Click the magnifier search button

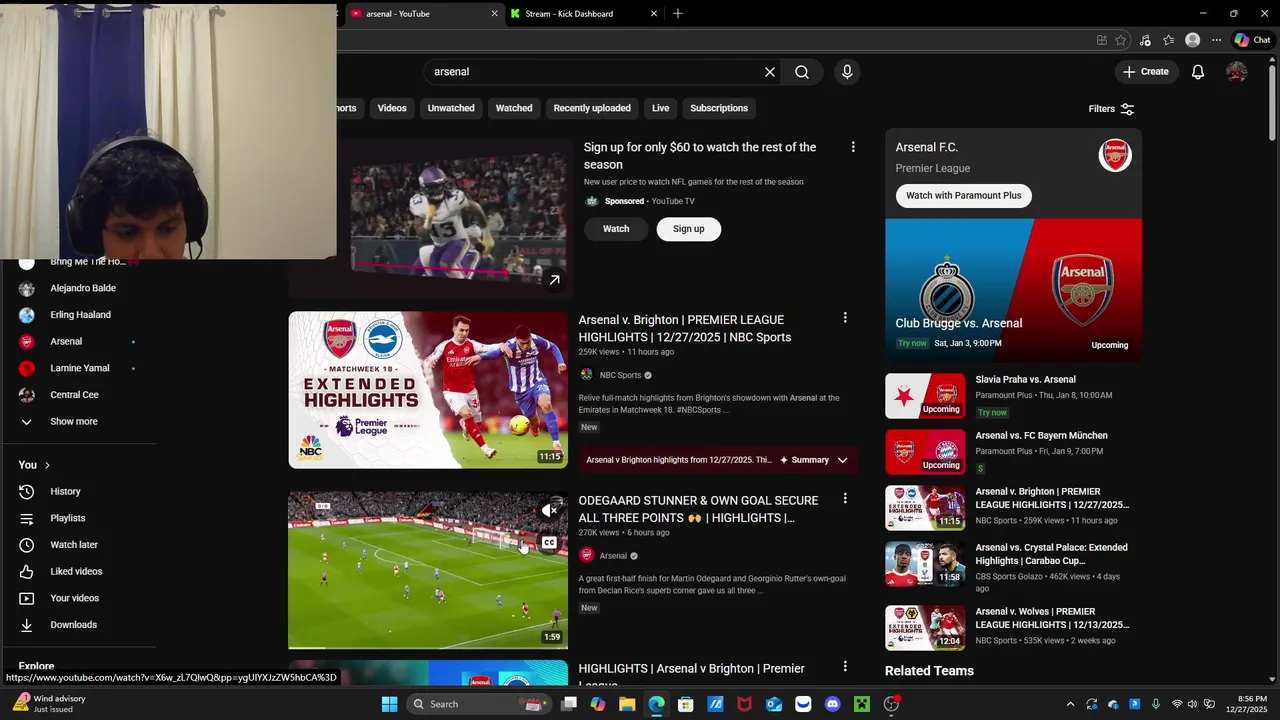(x=802, y=72)
